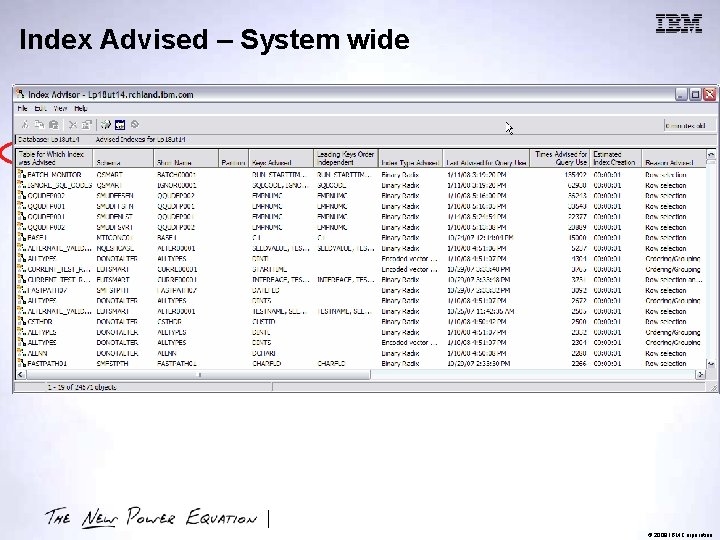Maximize the Index Advisor window
Image resolution: width=720 pixels, height=540 pixels.
(x=696, y=95)
